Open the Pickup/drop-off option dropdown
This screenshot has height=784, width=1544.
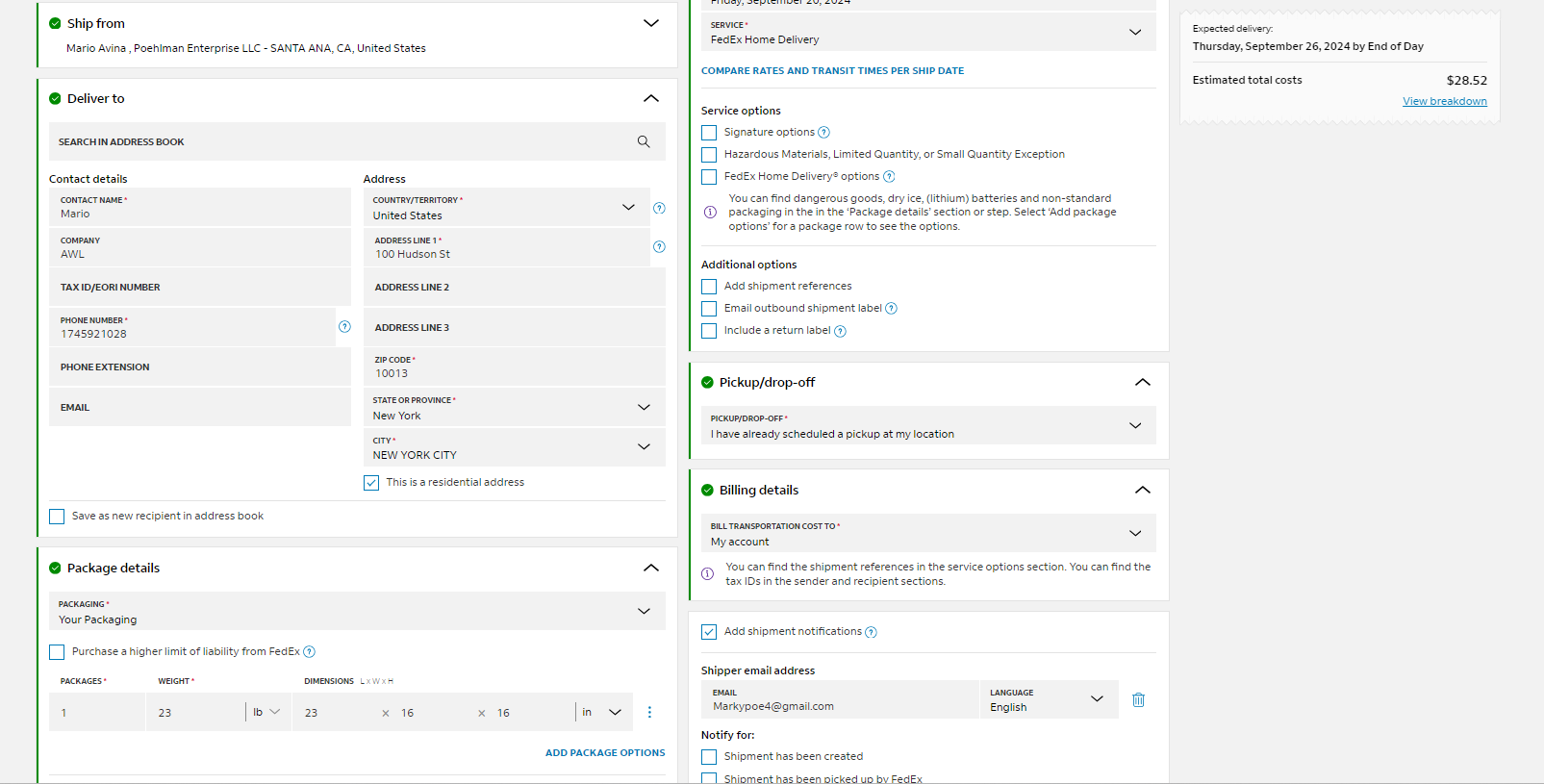click(x=928, y=425)
